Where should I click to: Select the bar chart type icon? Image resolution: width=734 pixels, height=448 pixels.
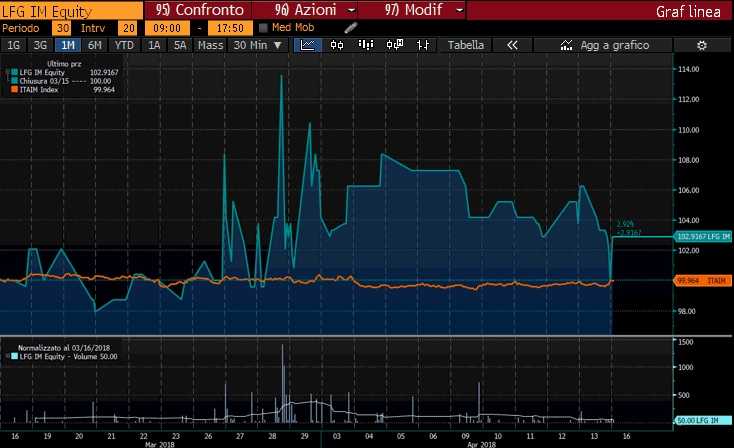(367, 45)
